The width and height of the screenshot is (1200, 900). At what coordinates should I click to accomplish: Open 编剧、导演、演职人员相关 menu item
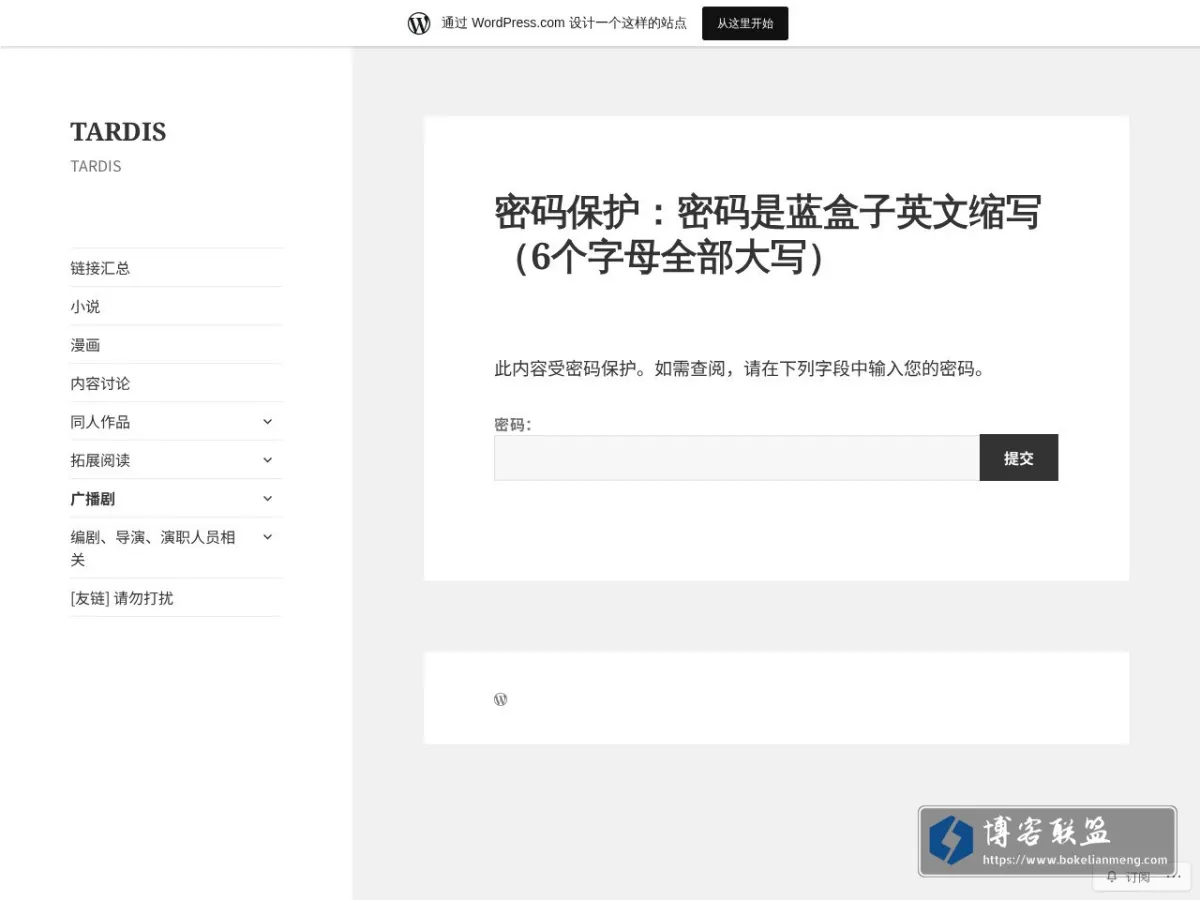tap(153, 548)
